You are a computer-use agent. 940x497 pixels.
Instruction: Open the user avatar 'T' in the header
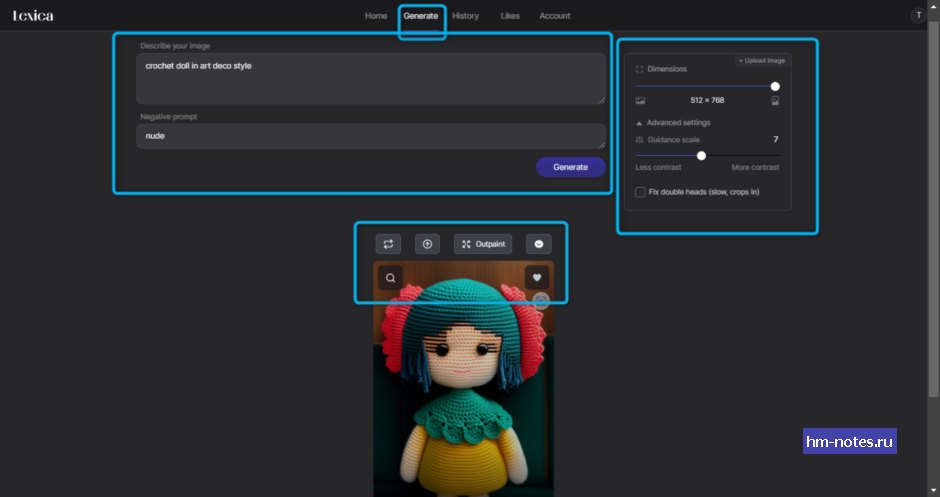pos(918,15)
